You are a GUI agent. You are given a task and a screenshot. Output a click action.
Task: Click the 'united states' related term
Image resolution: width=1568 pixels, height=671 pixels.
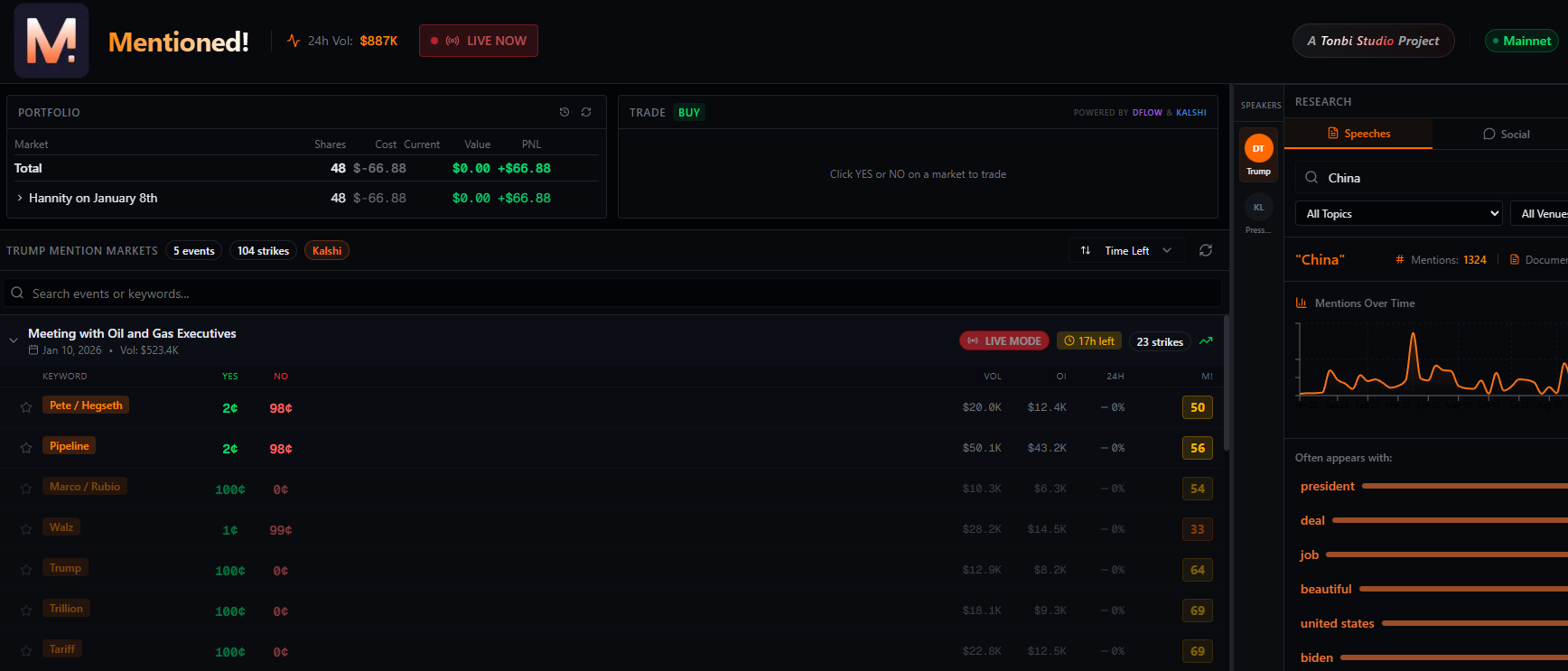pos(1337,623)
